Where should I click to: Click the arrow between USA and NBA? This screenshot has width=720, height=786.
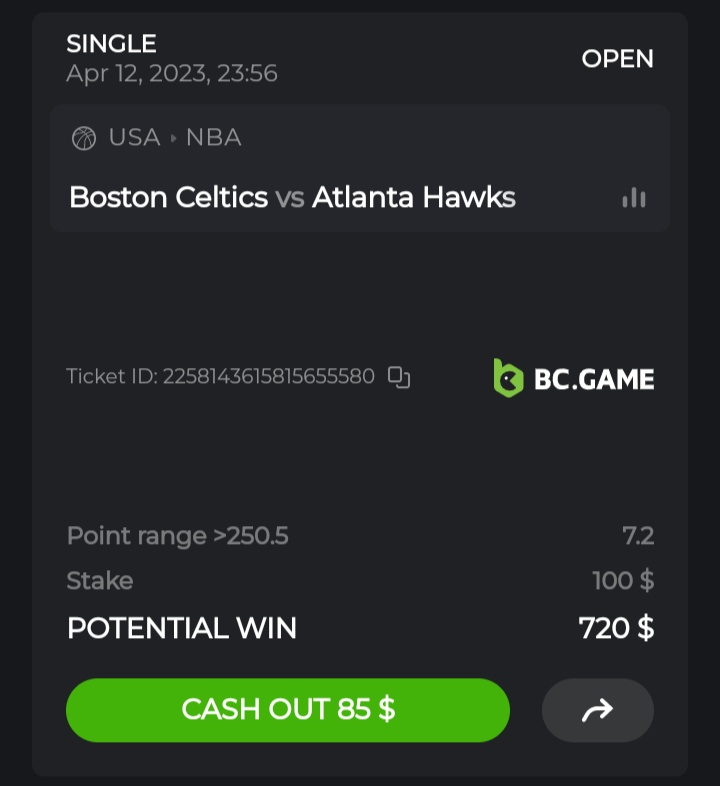pyautogui.click(x=173, y=138)
